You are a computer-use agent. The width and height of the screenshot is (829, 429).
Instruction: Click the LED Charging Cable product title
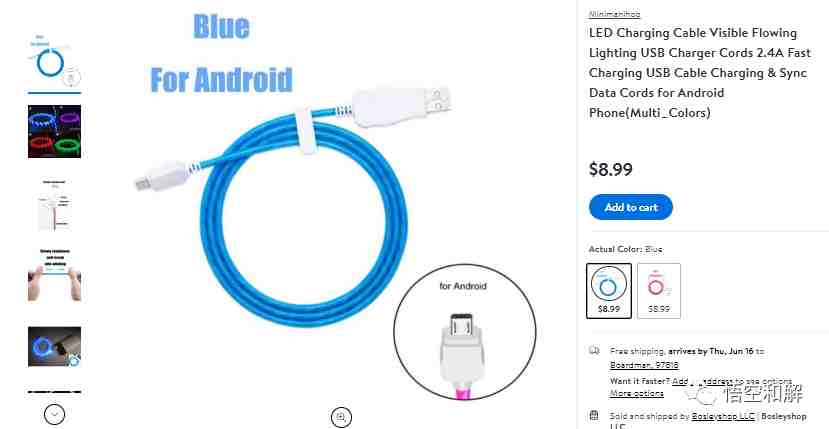(x=699, y=72)
